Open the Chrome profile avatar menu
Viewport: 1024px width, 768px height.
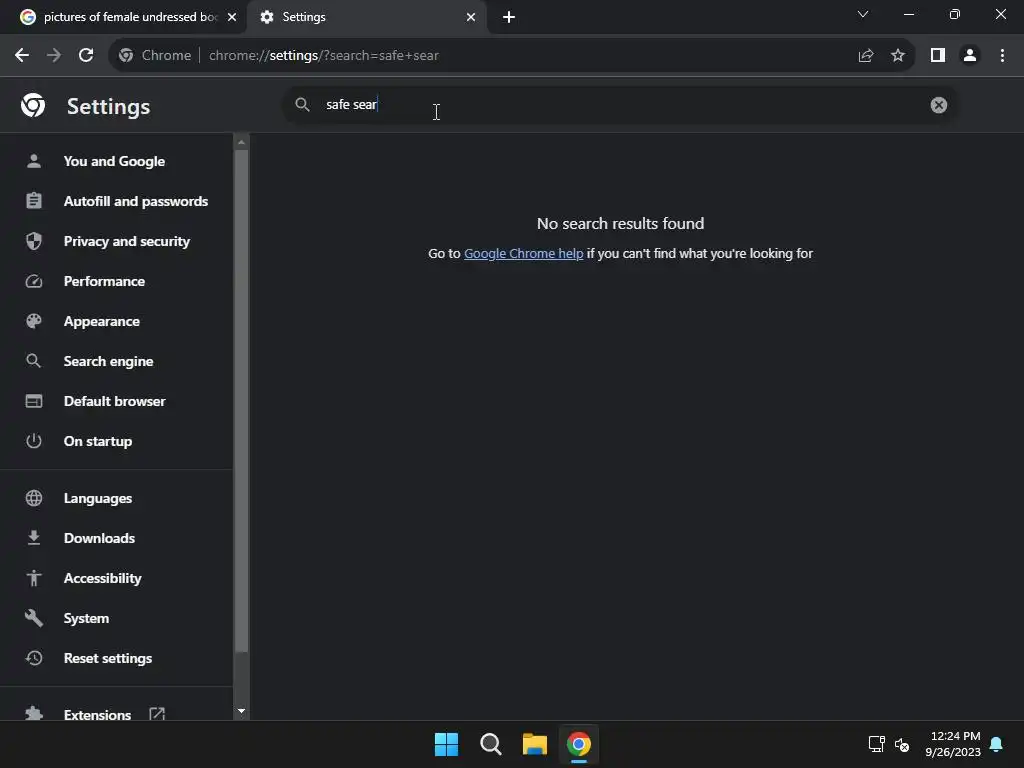click(970, 56)
